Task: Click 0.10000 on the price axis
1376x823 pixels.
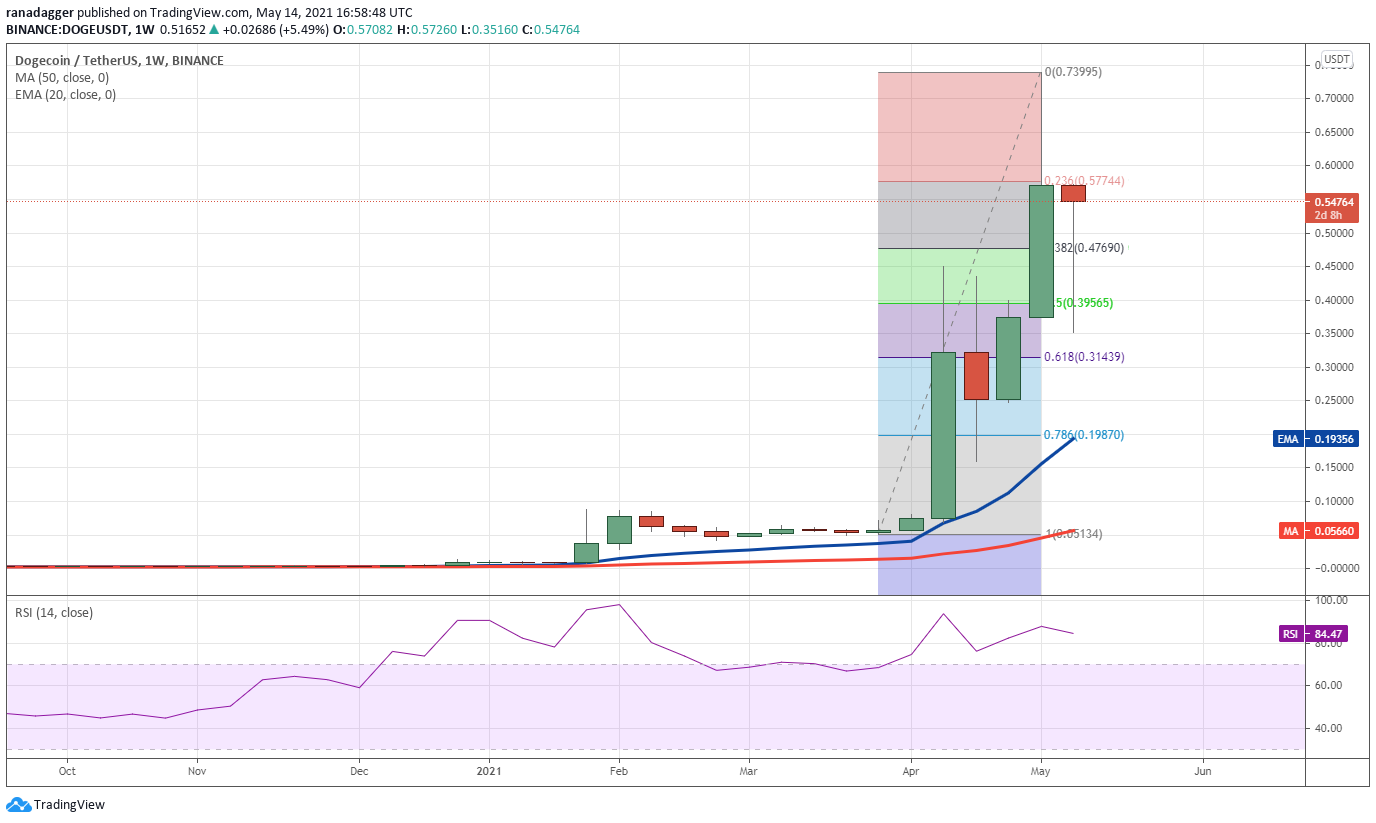Action: (x=1333, y=501)
